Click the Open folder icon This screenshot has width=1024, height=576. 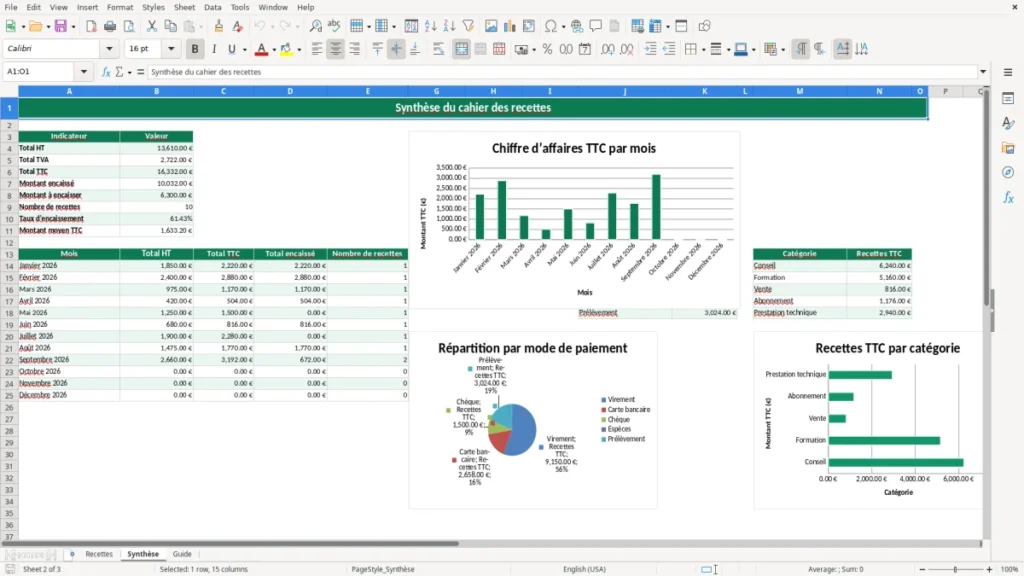35,26
